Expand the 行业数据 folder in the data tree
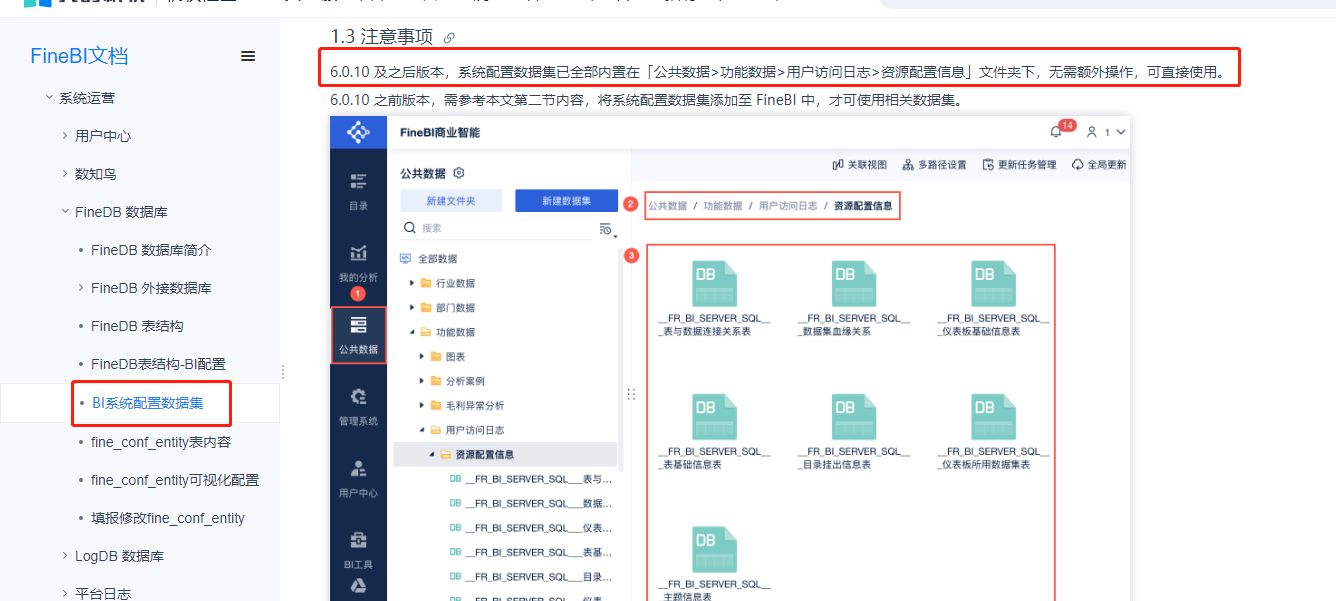 coord(412,283)
